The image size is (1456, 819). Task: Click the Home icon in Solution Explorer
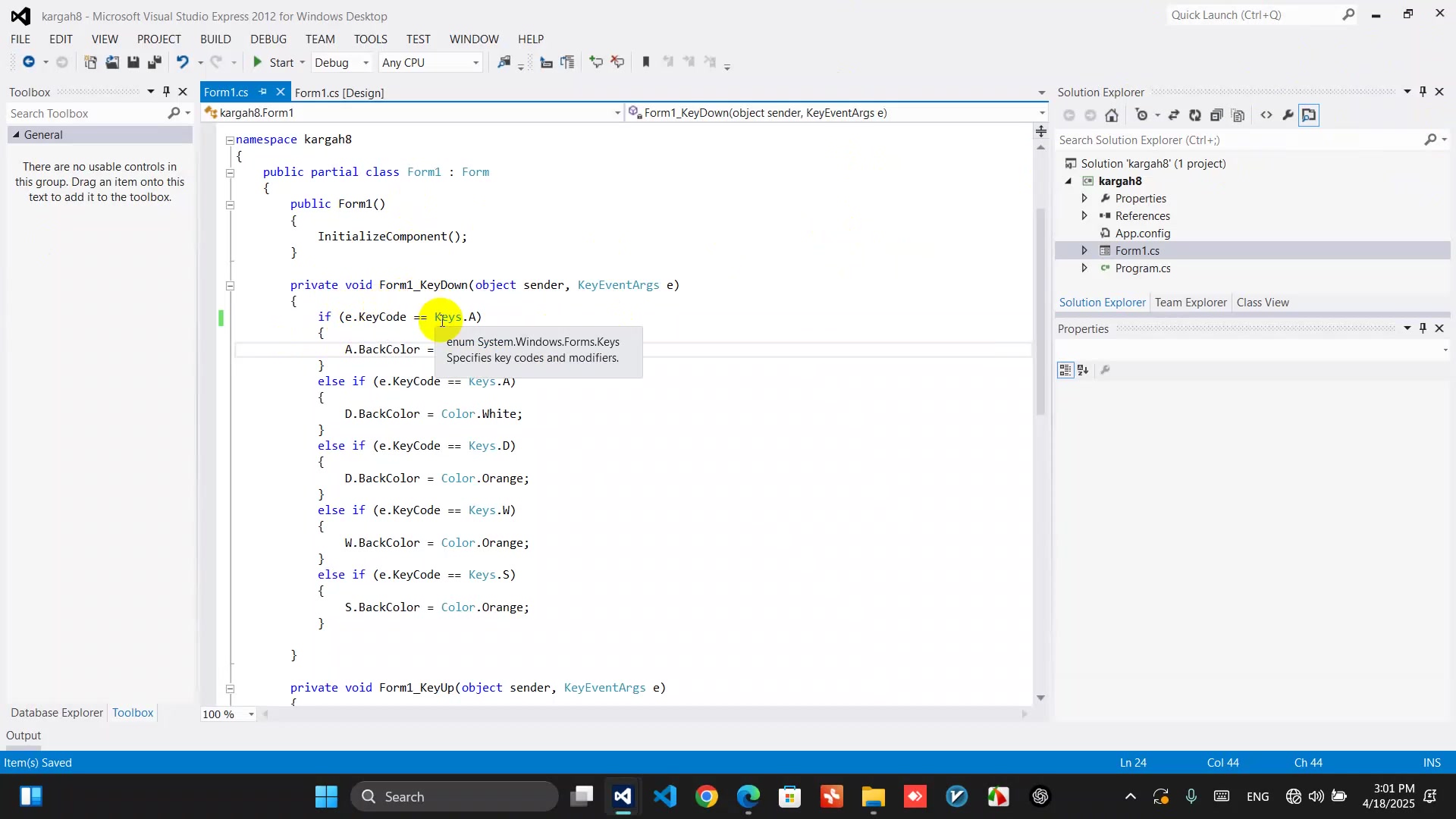pos(1112,115)
